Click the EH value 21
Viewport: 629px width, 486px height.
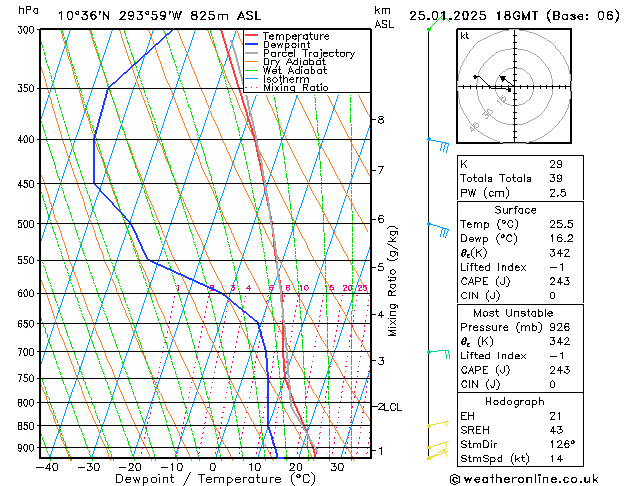(x=556, y=416)
